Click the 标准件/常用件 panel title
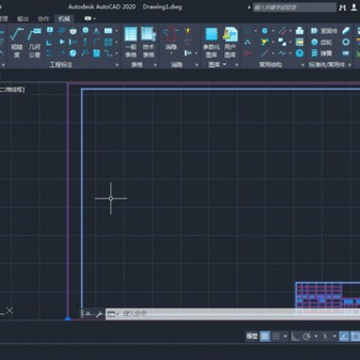360x360 pixels. (x=327, y=65)
